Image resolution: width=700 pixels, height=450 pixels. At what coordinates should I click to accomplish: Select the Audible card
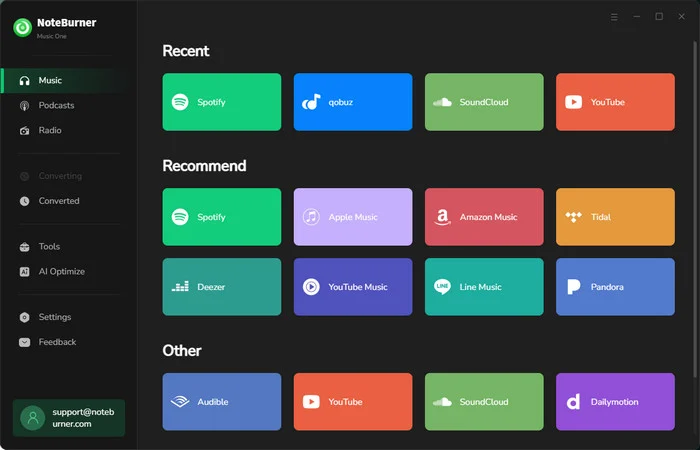coord(222,402)
